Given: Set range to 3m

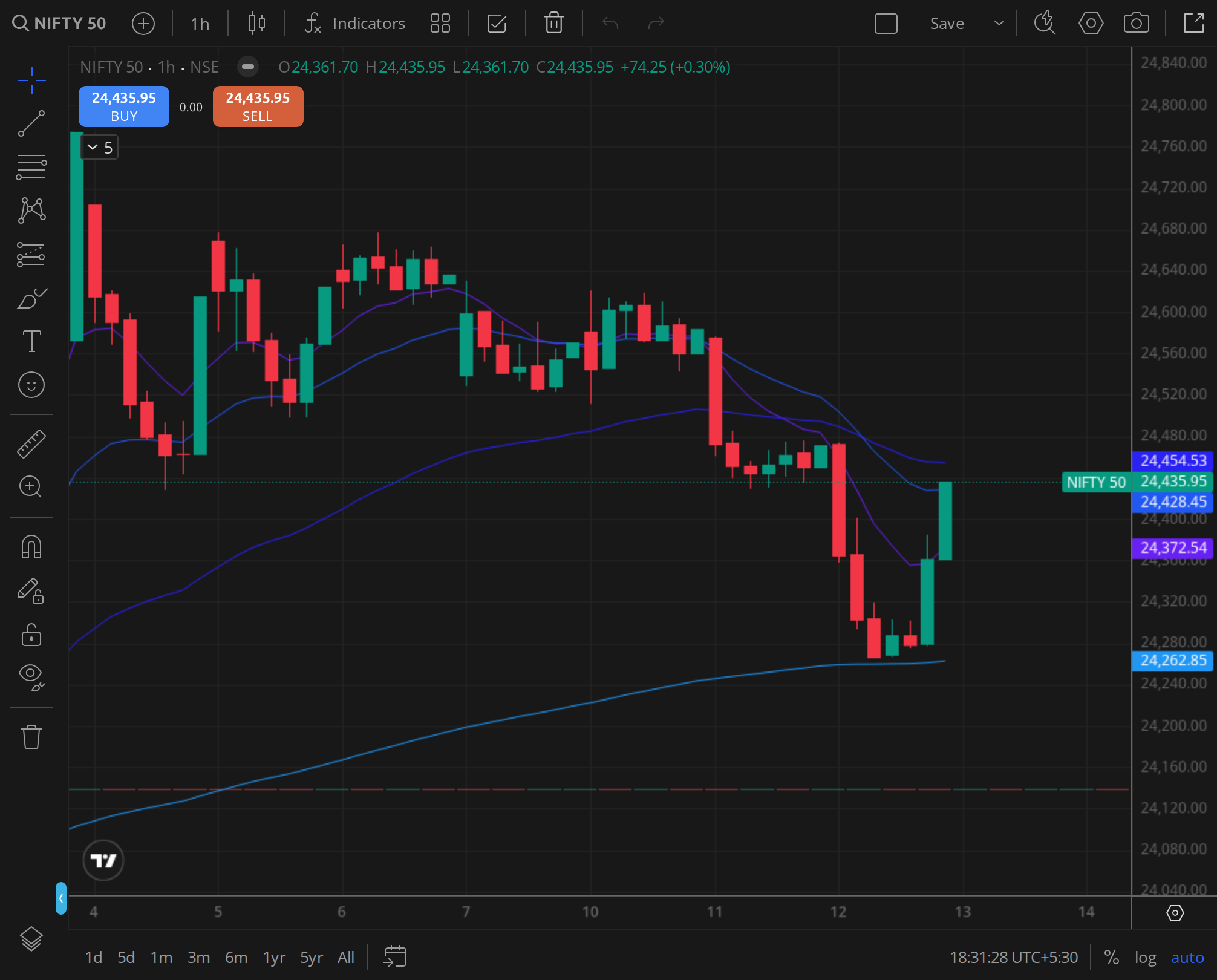Looking at the screenshot, I should (x=198, y=958).
